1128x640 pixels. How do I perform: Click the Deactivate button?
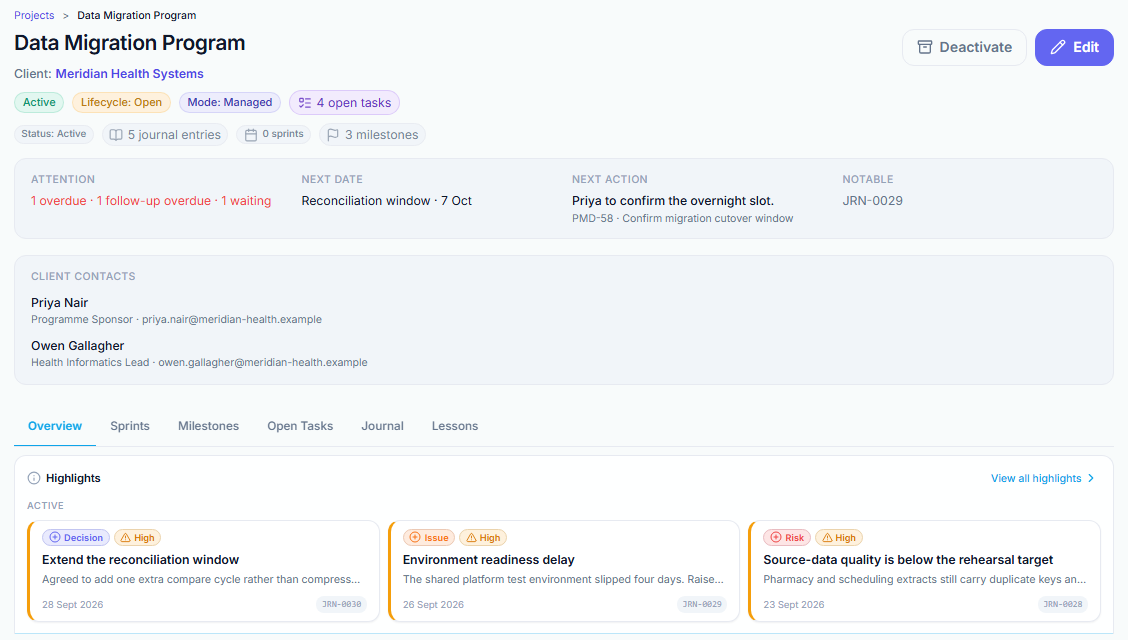coord(964,47)
